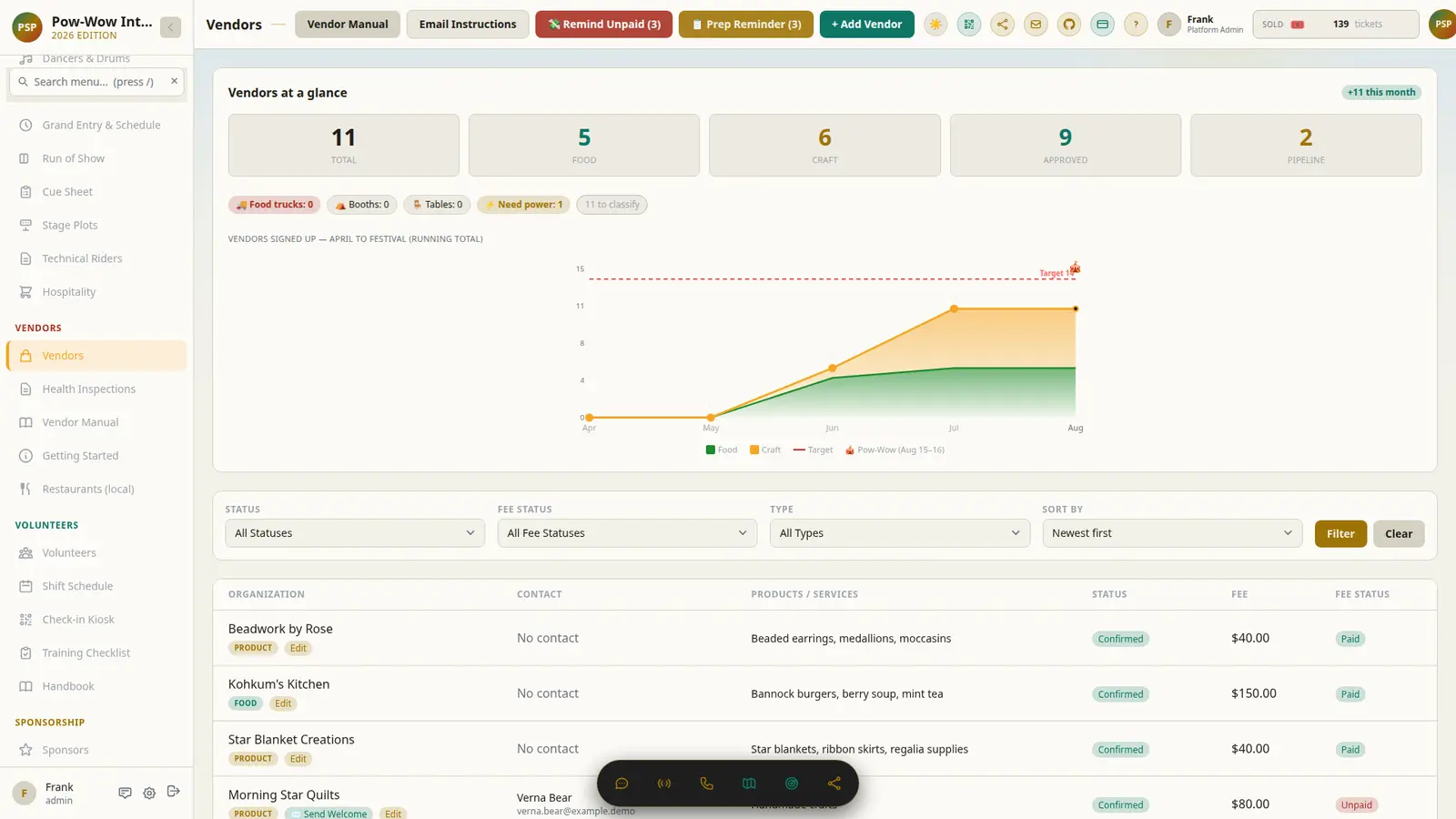Edit the Beadwork by Rose vendor

(x=298, y=648)
